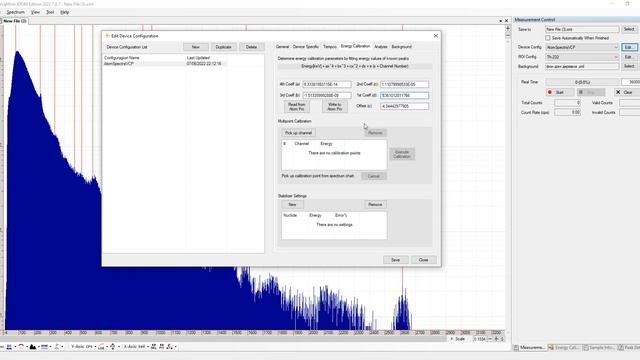This screenshot has width=640, height=360.
Task: Open the View menu
Action: point(36,12)
